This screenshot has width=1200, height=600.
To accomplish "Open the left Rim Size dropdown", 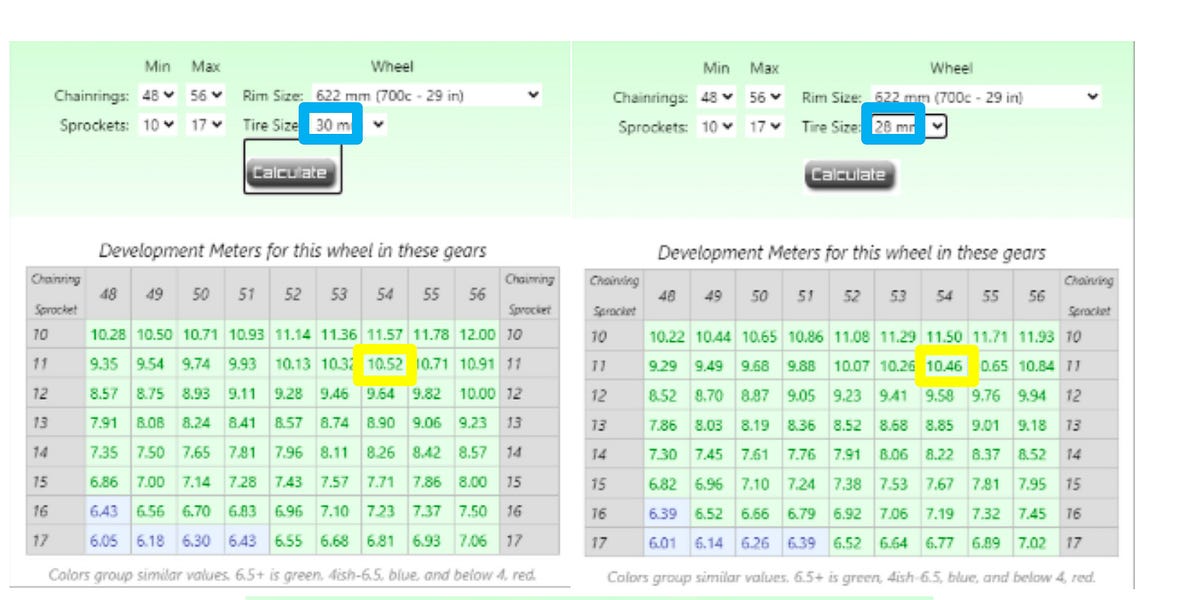I will pos(427,96).
